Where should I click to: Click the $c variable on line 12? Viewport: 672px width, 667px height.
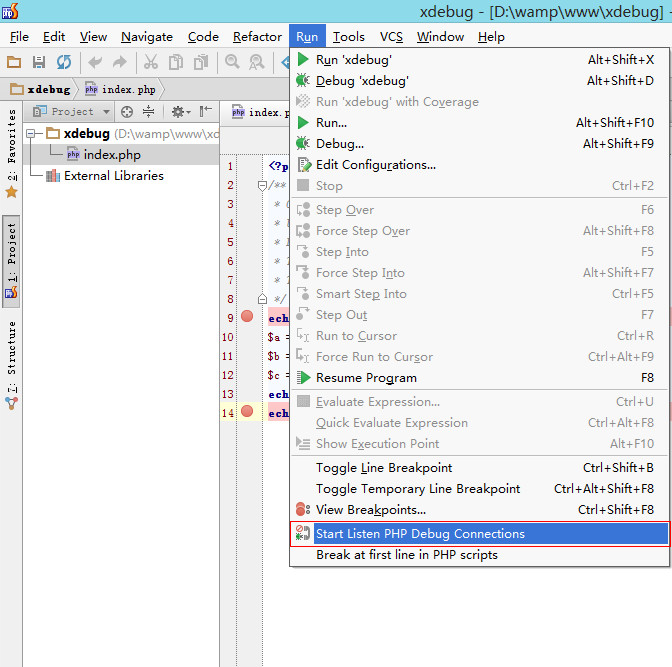click(273, 375)
